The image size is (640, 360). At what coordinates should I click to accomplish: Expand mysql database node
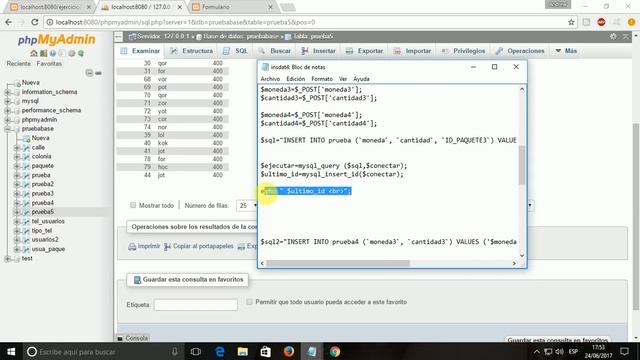coord(7,101)
